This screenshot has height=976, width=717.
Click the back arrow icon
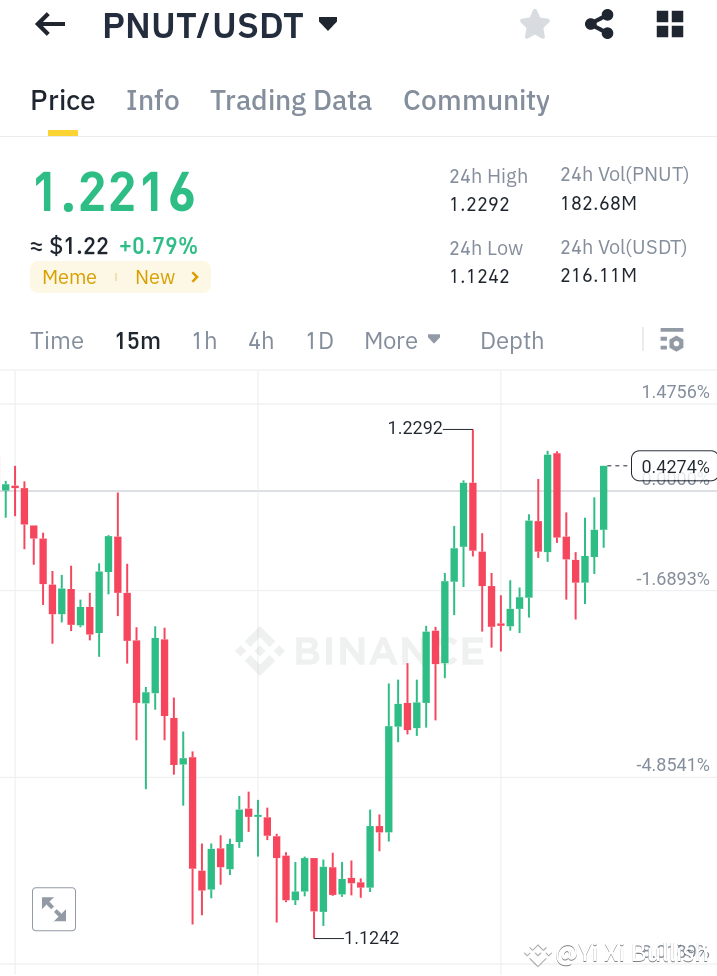point(48,24)
